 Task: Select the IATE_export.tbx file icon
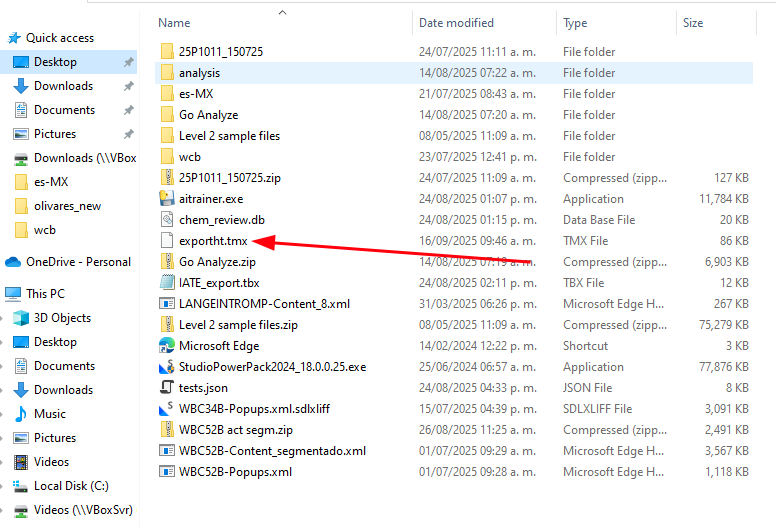167,283
